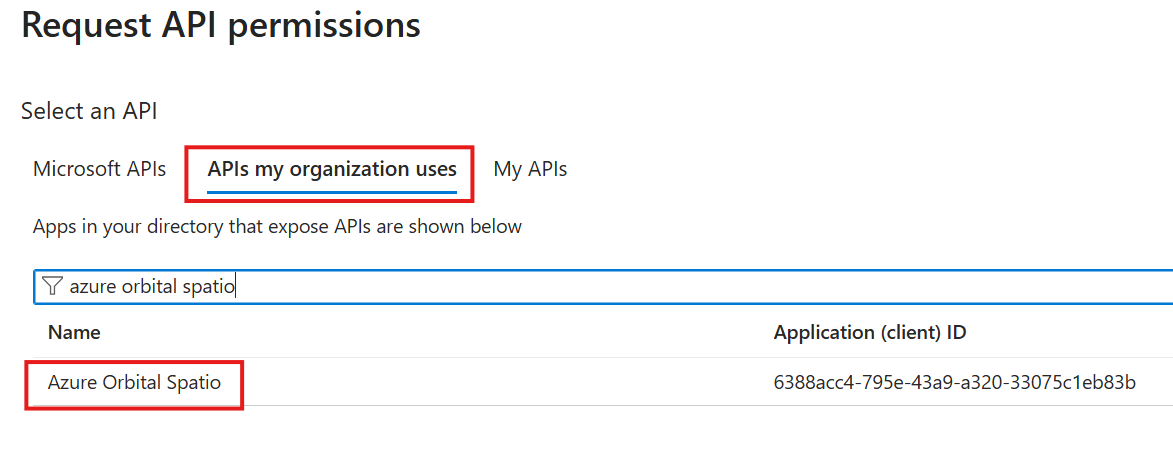Click the Application (client) ID column header
Viewport: 1173px width, 466px height.
(870, 332)
